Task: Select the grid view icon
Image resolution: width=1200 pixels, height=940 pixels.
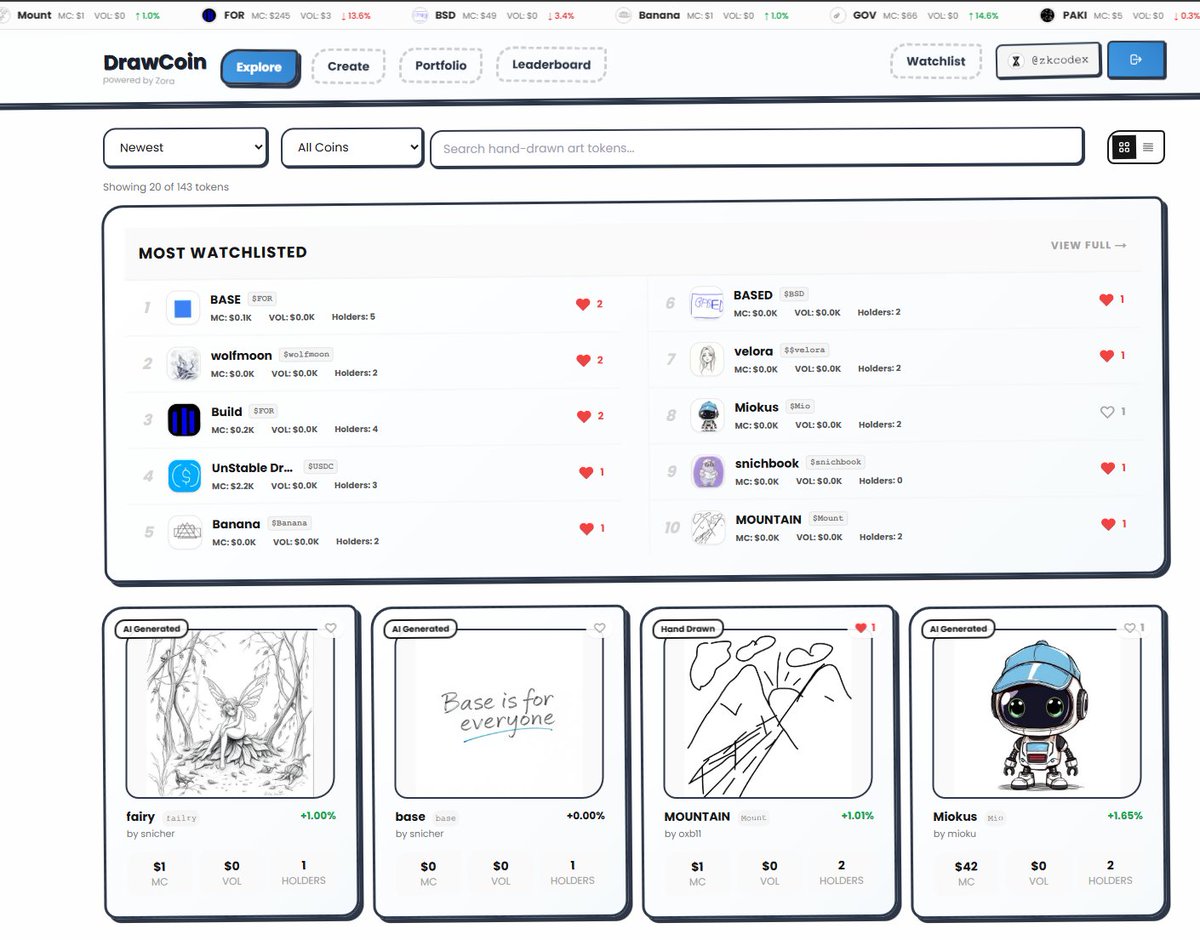Action: [x=1124, y=146]
